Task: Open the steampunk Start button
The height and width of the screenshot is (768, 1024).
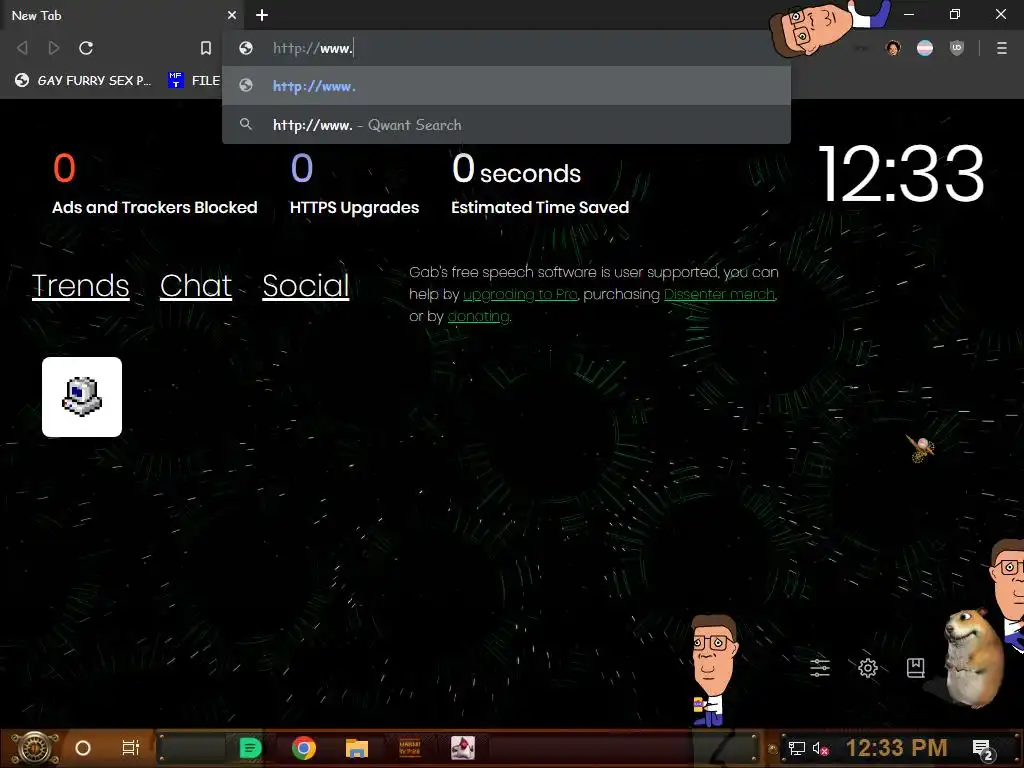Action: coord(35,748)
